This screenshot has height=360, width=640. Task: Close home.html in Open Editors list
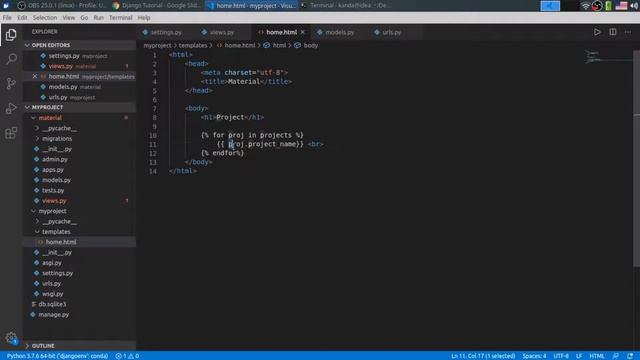click(x=35, y=76)
